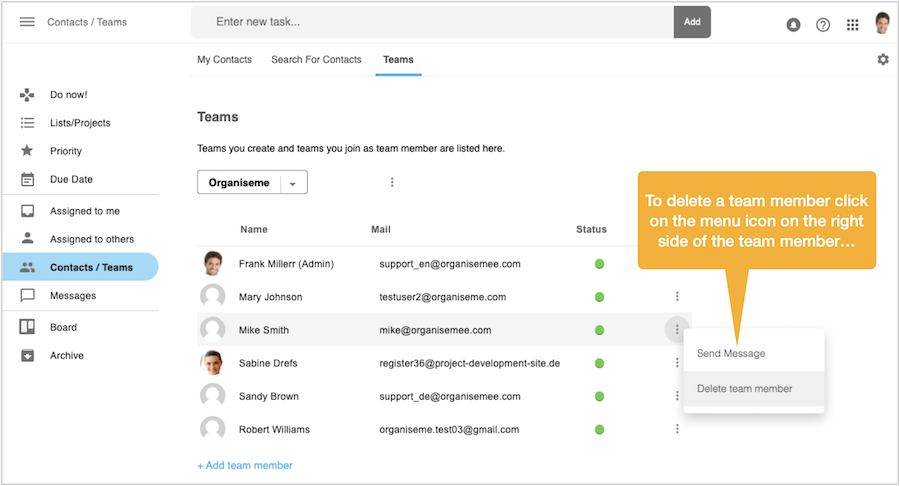This screenshot has width=900, height=486.
Task: Switch to Search For Contacts tab
Action: click(316, 60)
